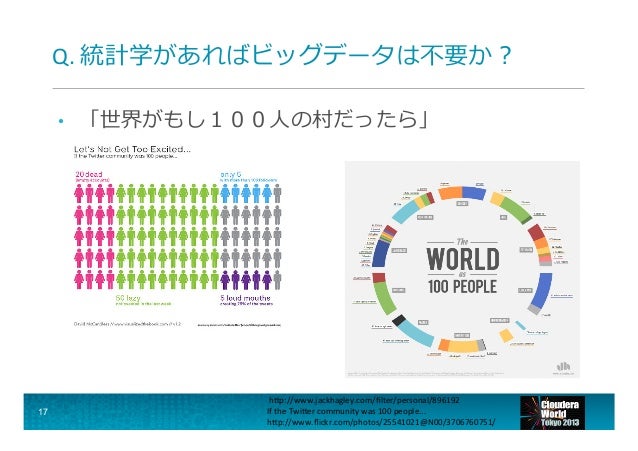Click the '20 dead' pink label

coord(89,175)
